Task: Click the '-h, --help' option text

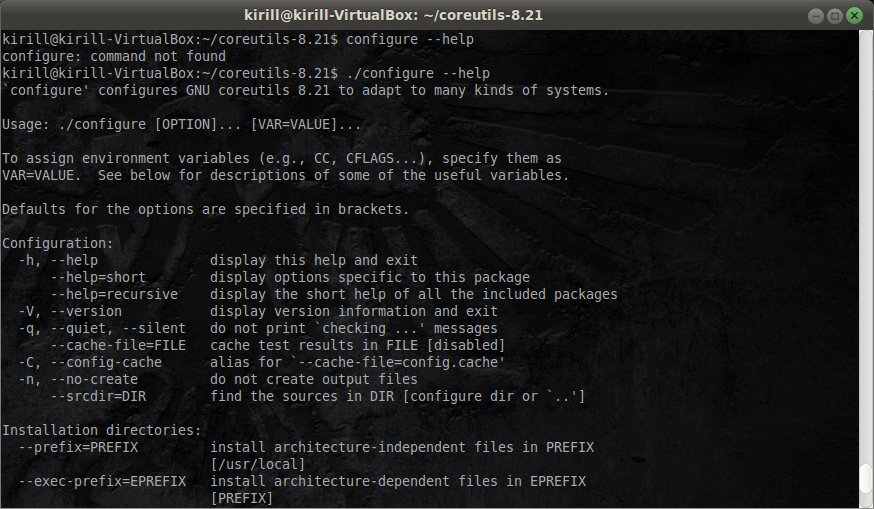Action: pos(58,260)
